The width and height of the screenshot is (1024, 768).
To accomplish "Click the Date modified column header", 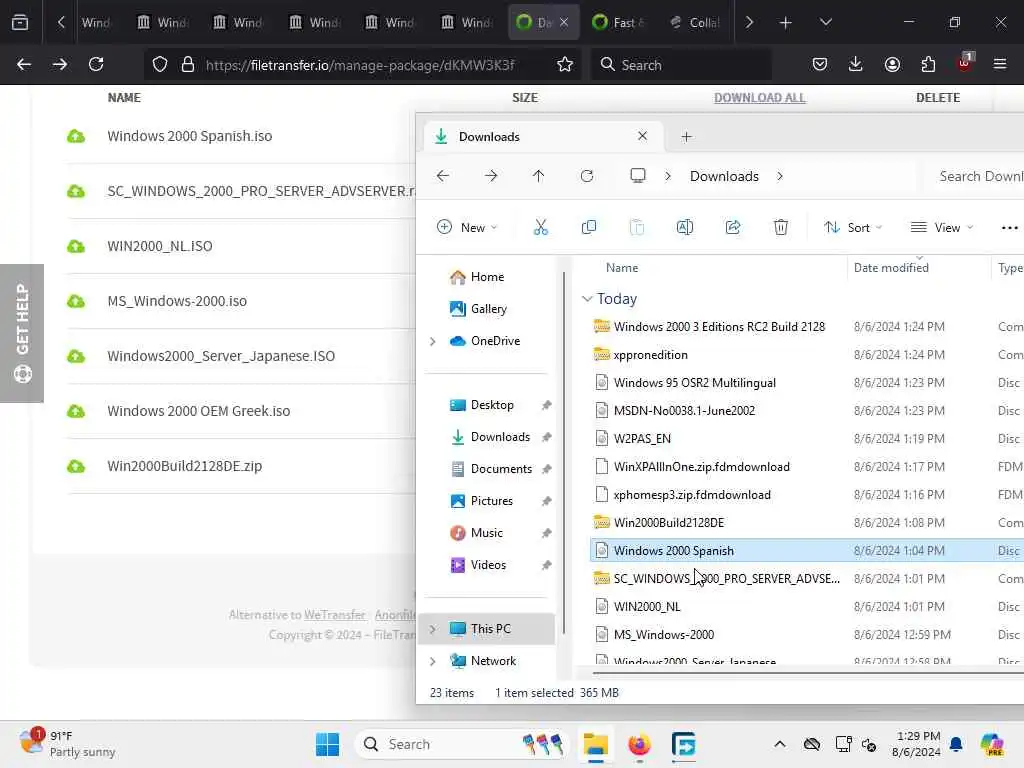I will click(891, 268).
